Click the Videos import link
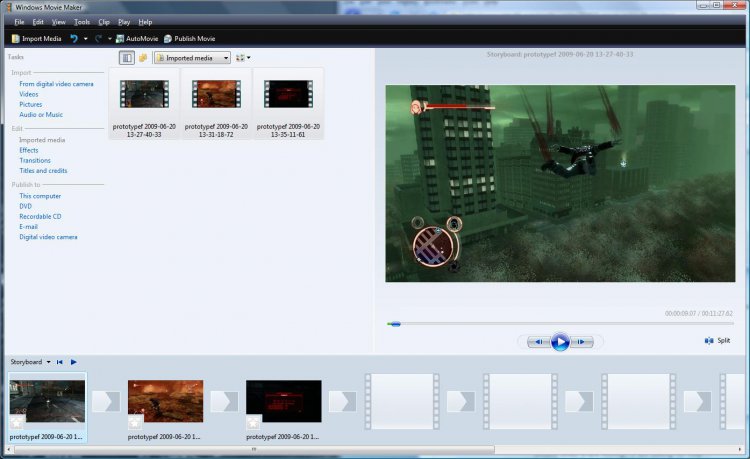750x459 pixels. pos(29,94)
